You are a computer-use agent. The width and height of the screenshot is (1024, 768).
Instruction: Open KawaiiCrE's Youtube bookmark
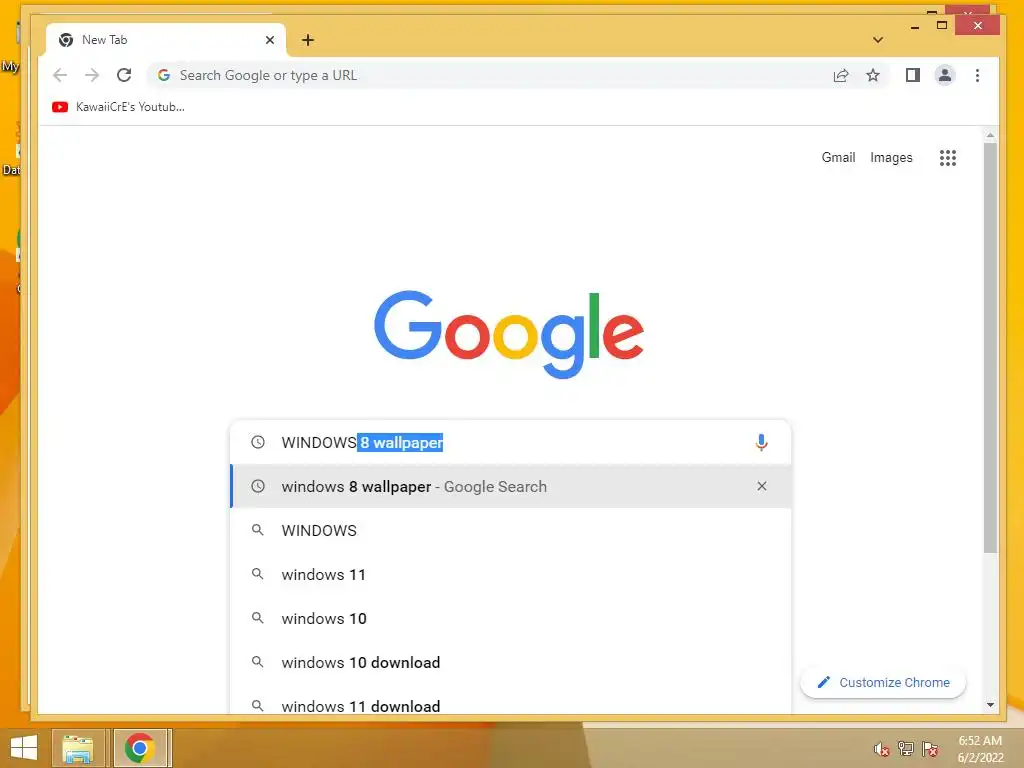click(x=118, y=106)
